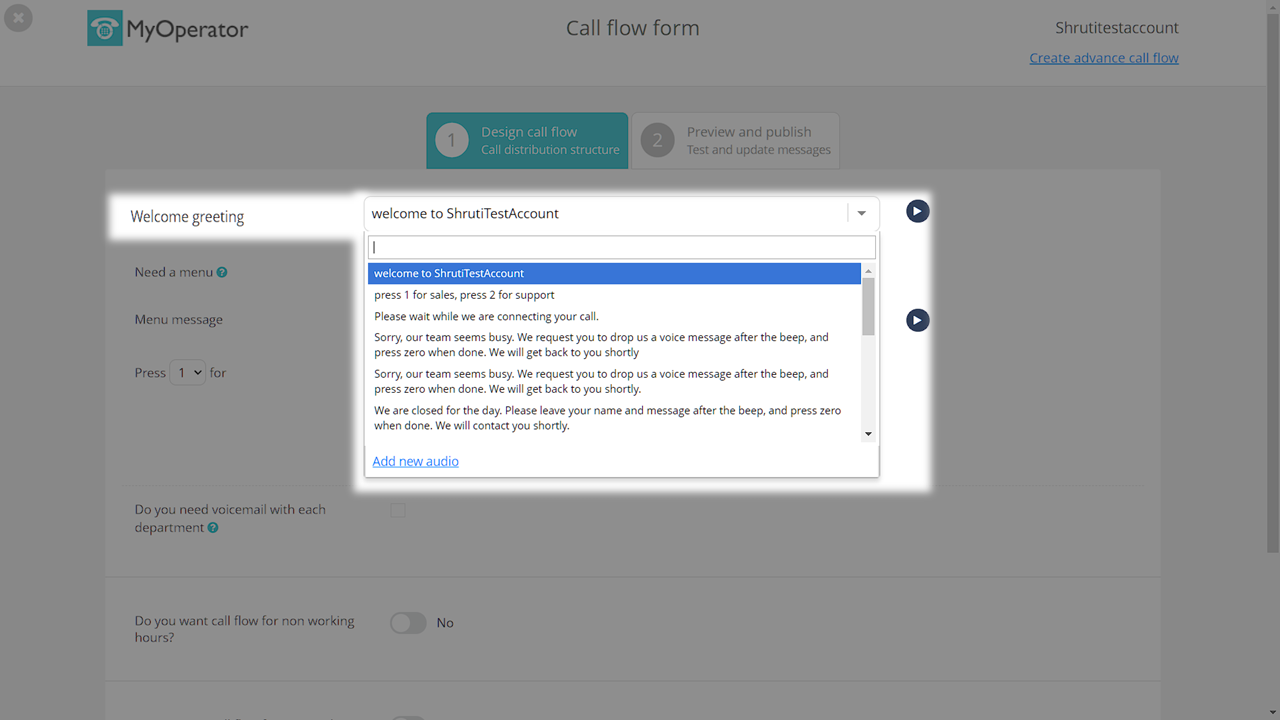Choose the "We are closed for the day" message
Screen dimensions: 1280x720
coord(607,418)
